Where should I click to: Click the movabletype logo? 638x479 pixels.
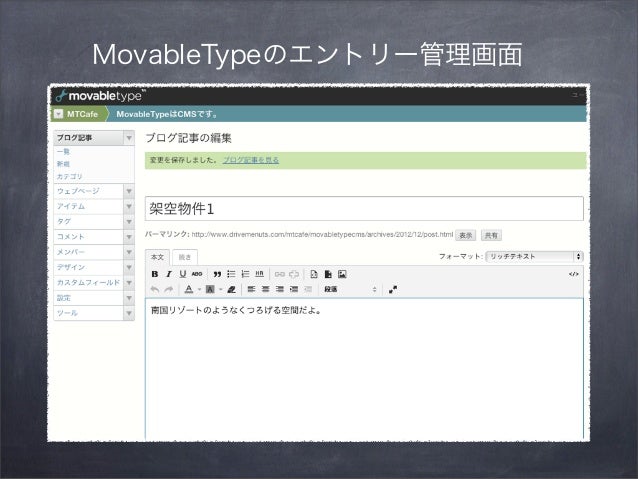click(x=101, y=96)
